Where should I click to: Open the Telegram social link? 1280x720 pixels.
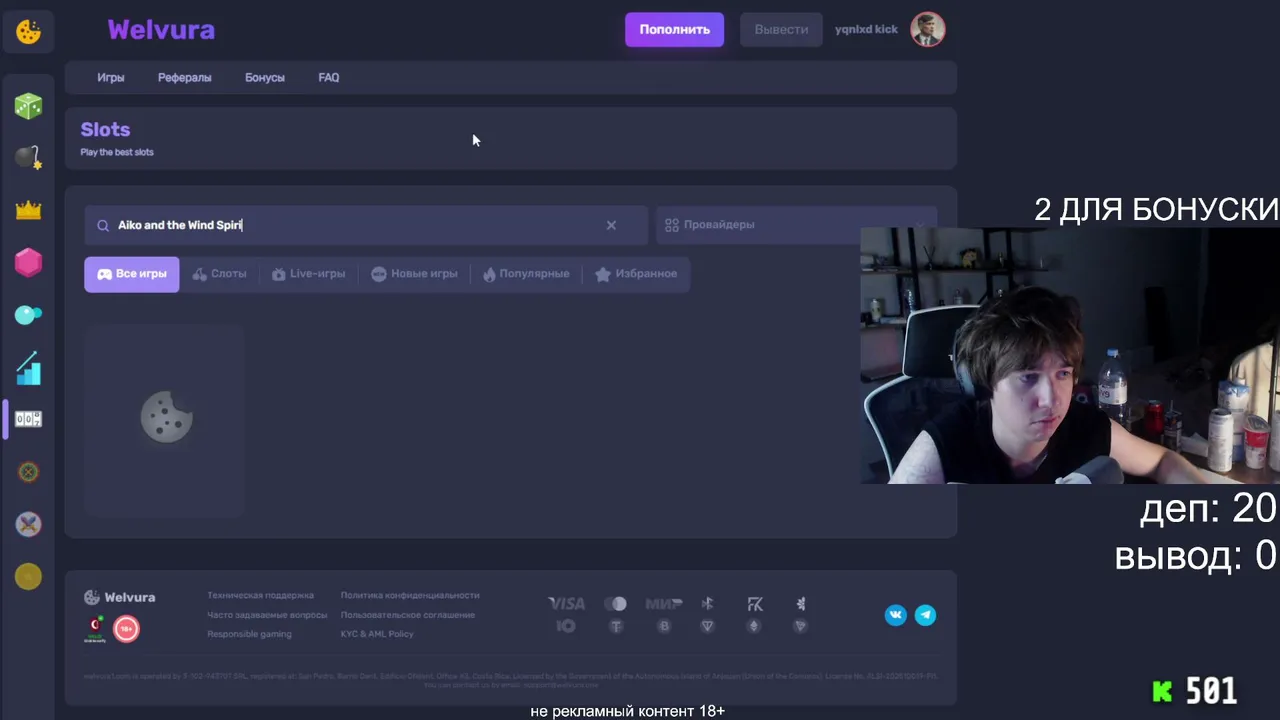[925, 615]
